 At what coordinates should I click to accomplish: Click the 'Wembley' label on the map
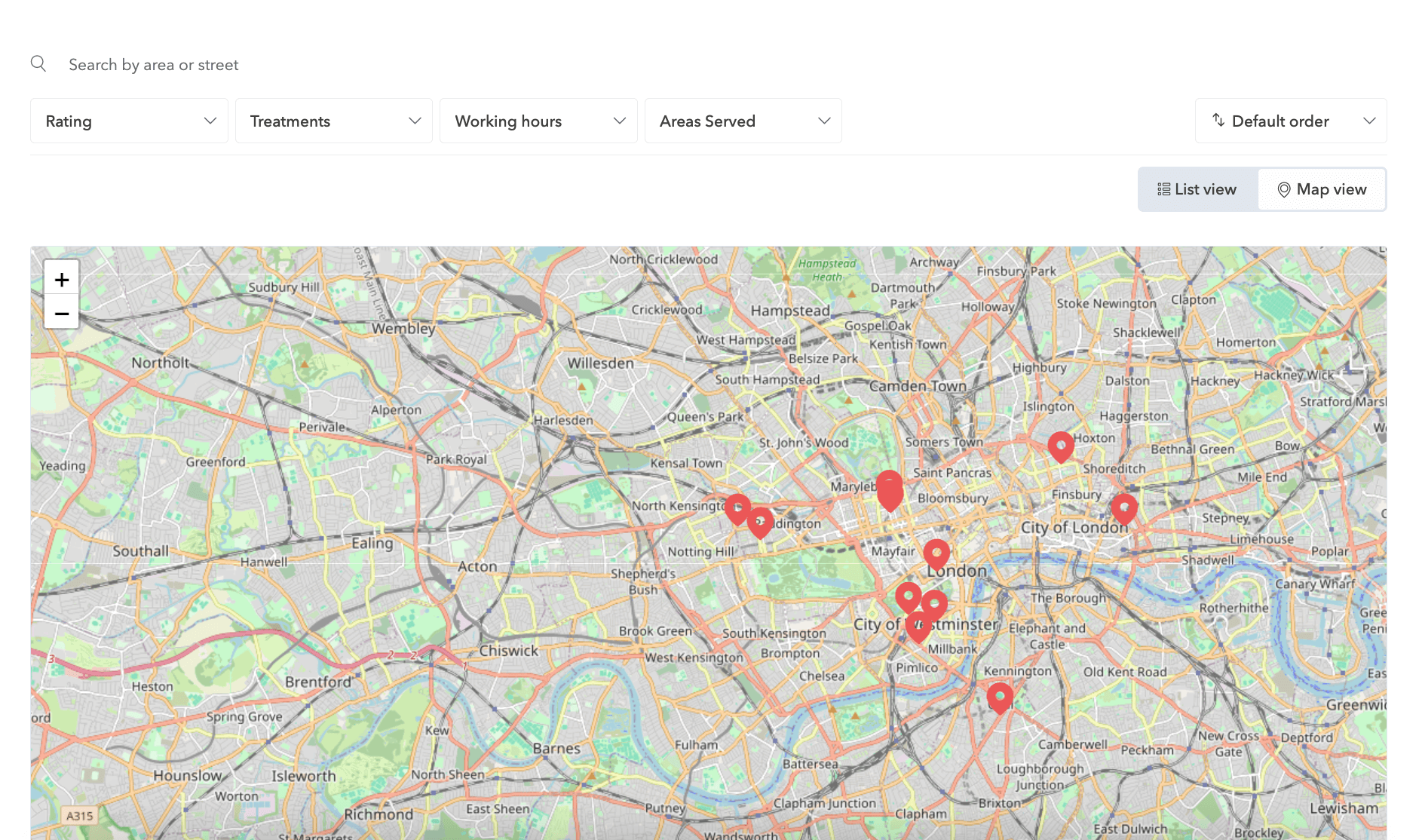[403, 328]
